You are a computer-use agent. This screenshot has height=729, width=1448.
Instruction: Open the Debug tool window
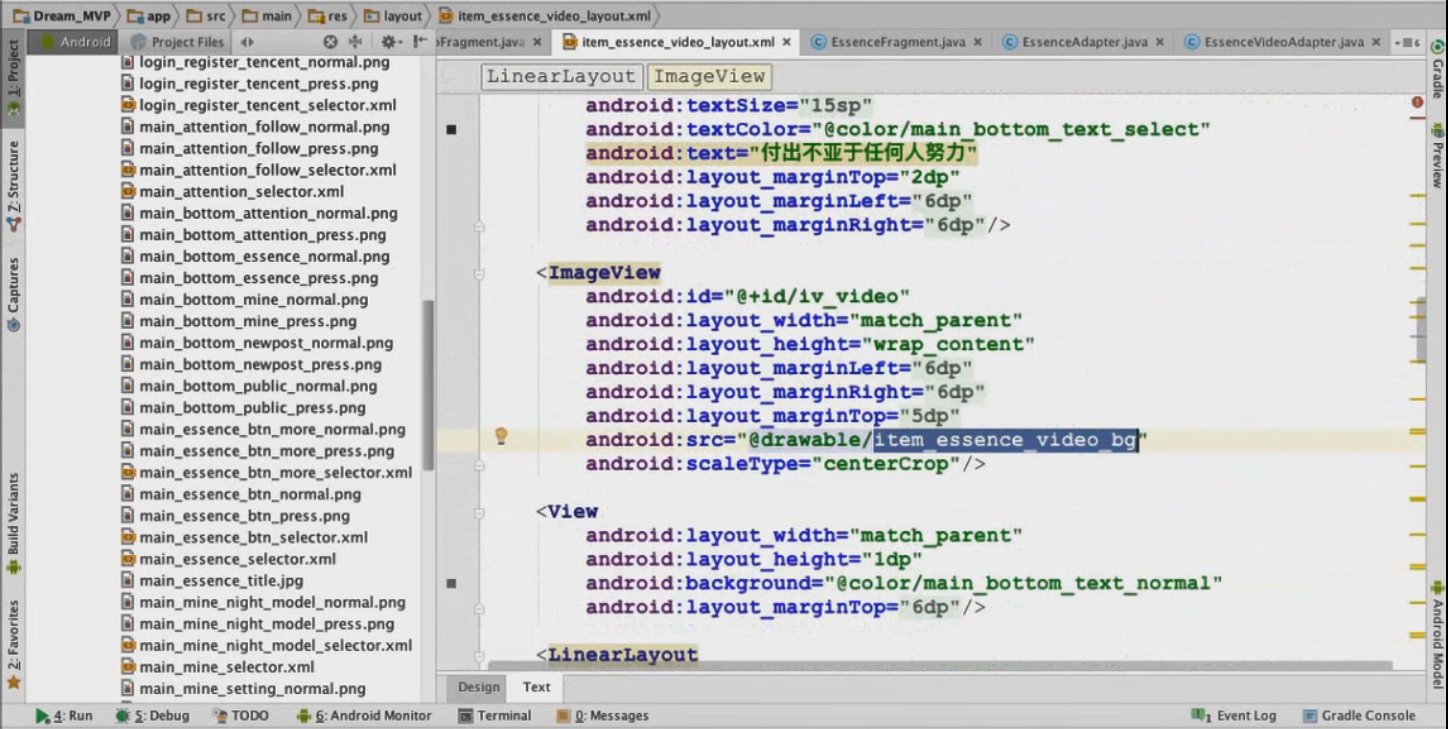pos(152,715)
